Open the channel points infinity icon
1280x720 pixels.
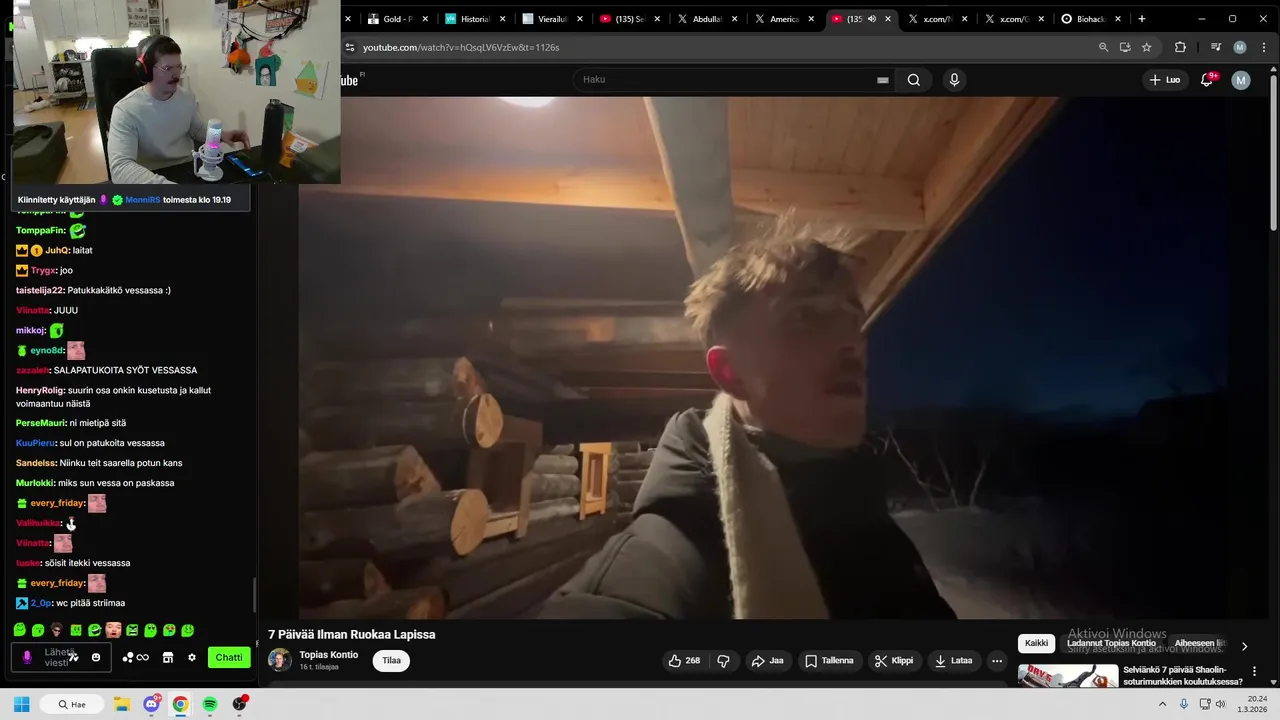tap(136, 657)
